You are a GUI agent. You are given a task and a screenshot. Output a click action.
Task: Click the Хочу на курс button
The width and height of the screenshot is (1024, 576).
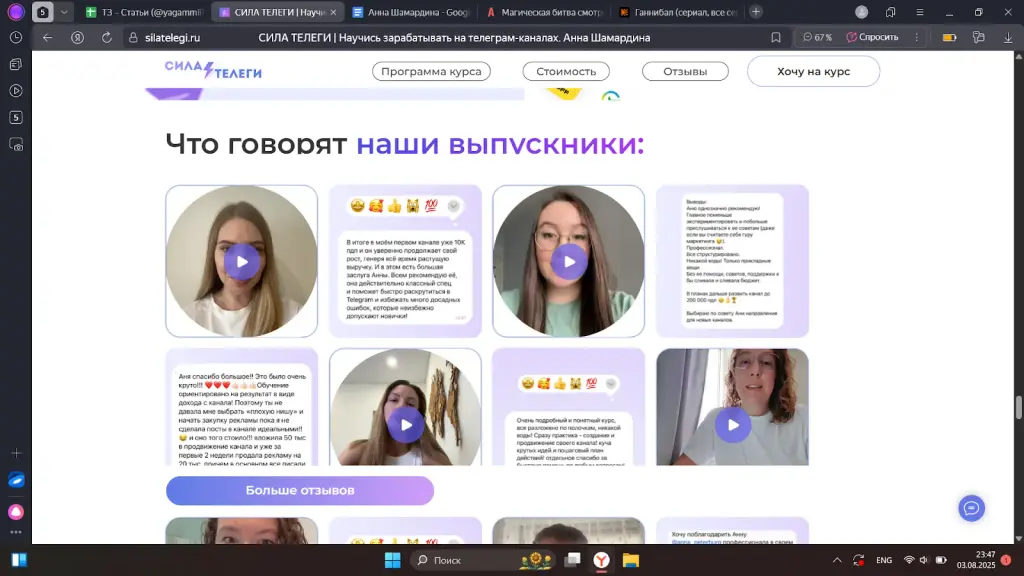click(x=813, y=71)
